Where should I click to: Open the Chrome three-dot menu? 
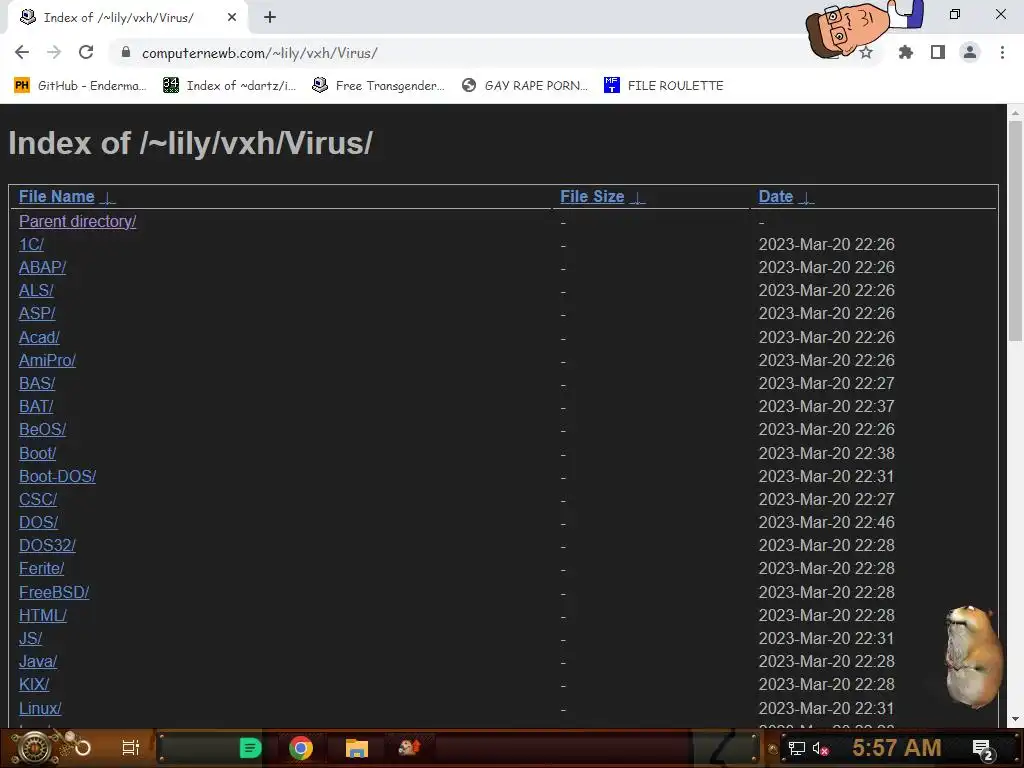pos(1002,53)
